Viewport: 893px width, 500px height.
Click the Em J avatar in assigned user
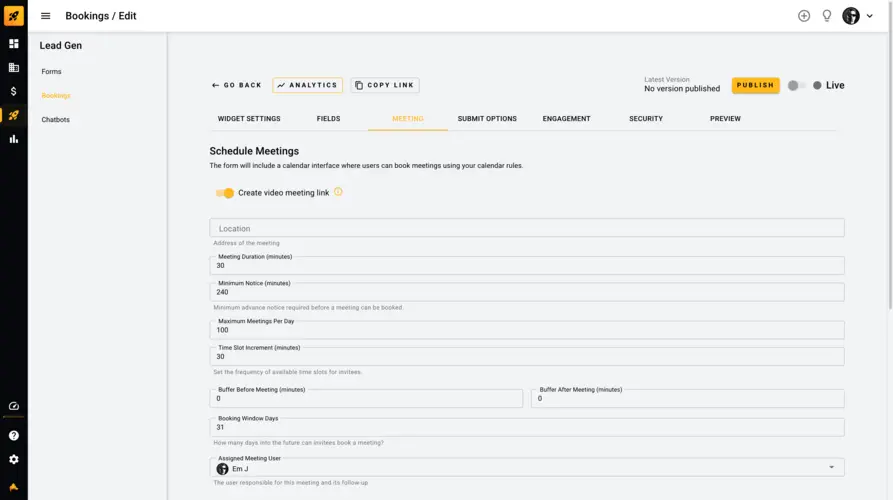(223, 469)
